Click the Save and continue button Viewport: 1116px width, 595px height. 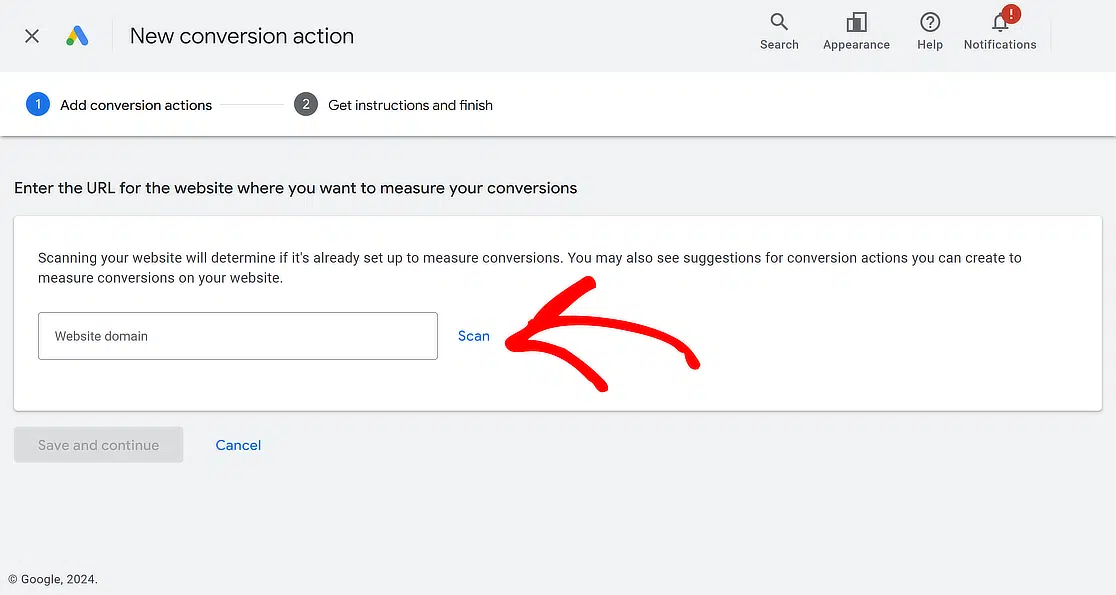click(x=98, y=445)
